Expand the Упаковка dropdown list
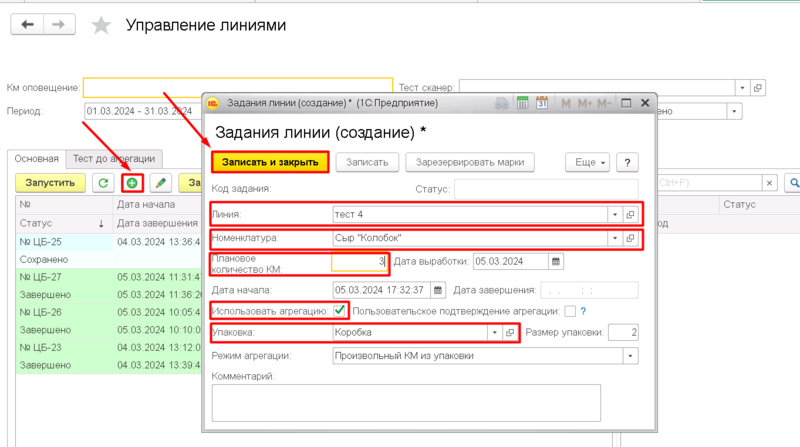The width and height of the screenshot is (800, 447). coord(493,333)
